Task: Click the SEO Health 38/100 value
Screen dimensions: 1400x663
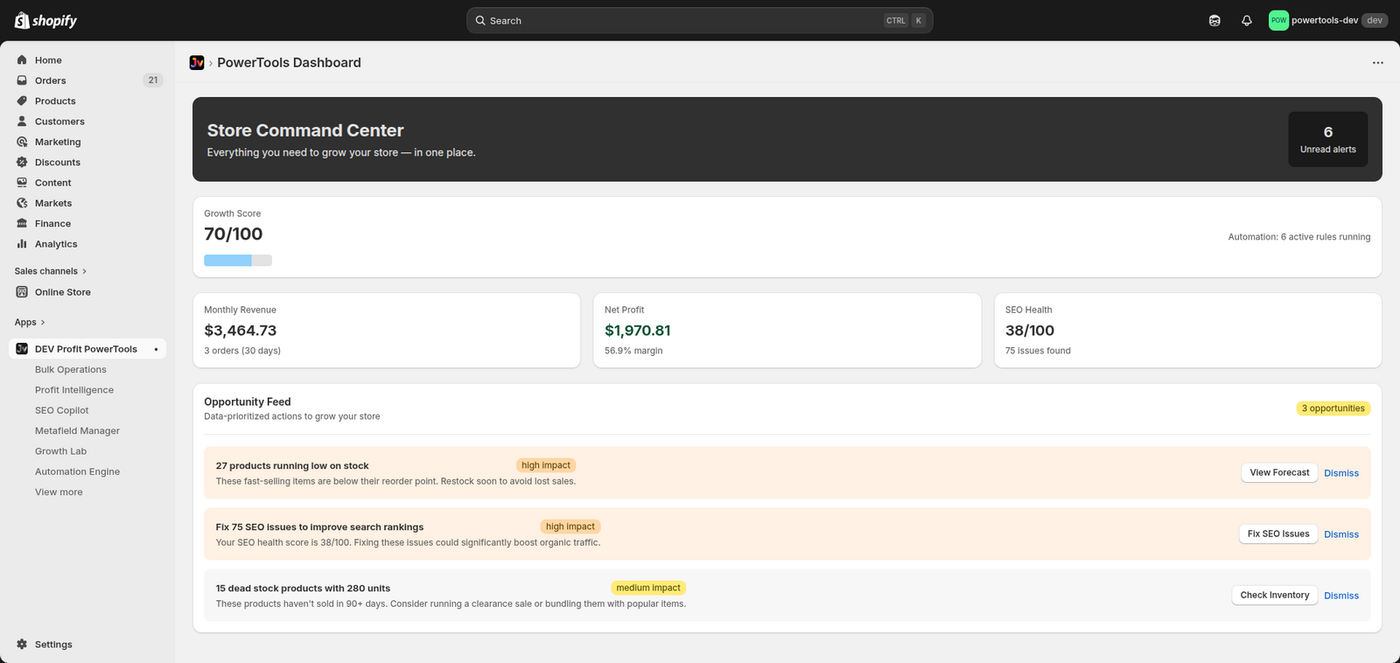Action: 1030,330
